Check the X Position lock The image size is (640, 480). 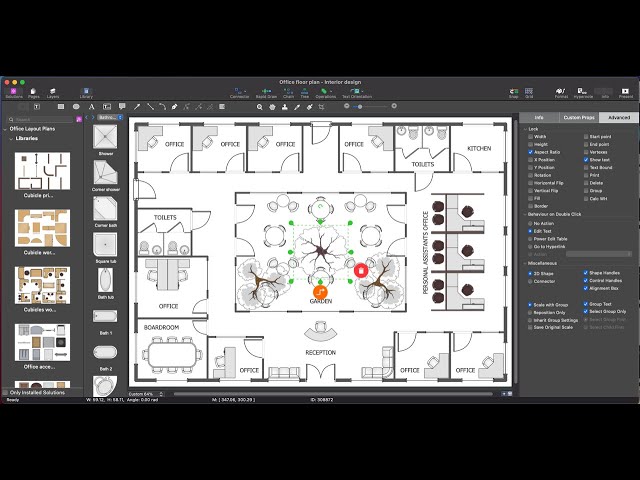coord(530,160)
